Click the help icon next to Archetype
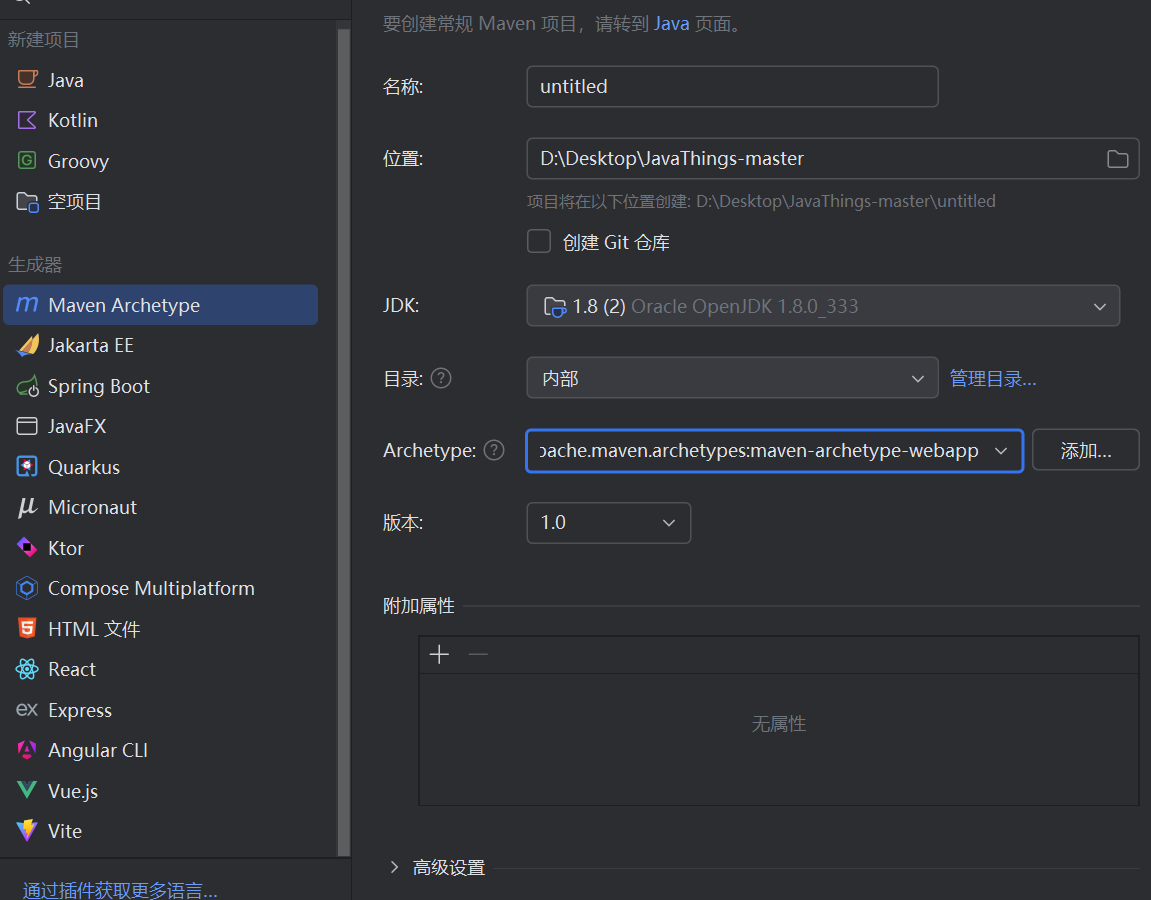 pos(494,450)
